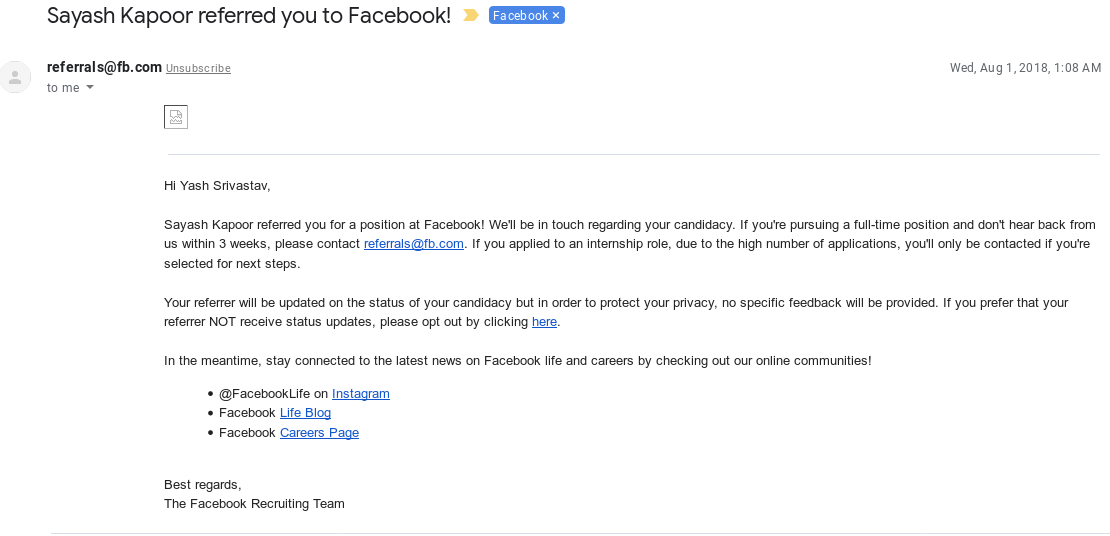Click 'Best regards,' closing line

tap(202, 484)
